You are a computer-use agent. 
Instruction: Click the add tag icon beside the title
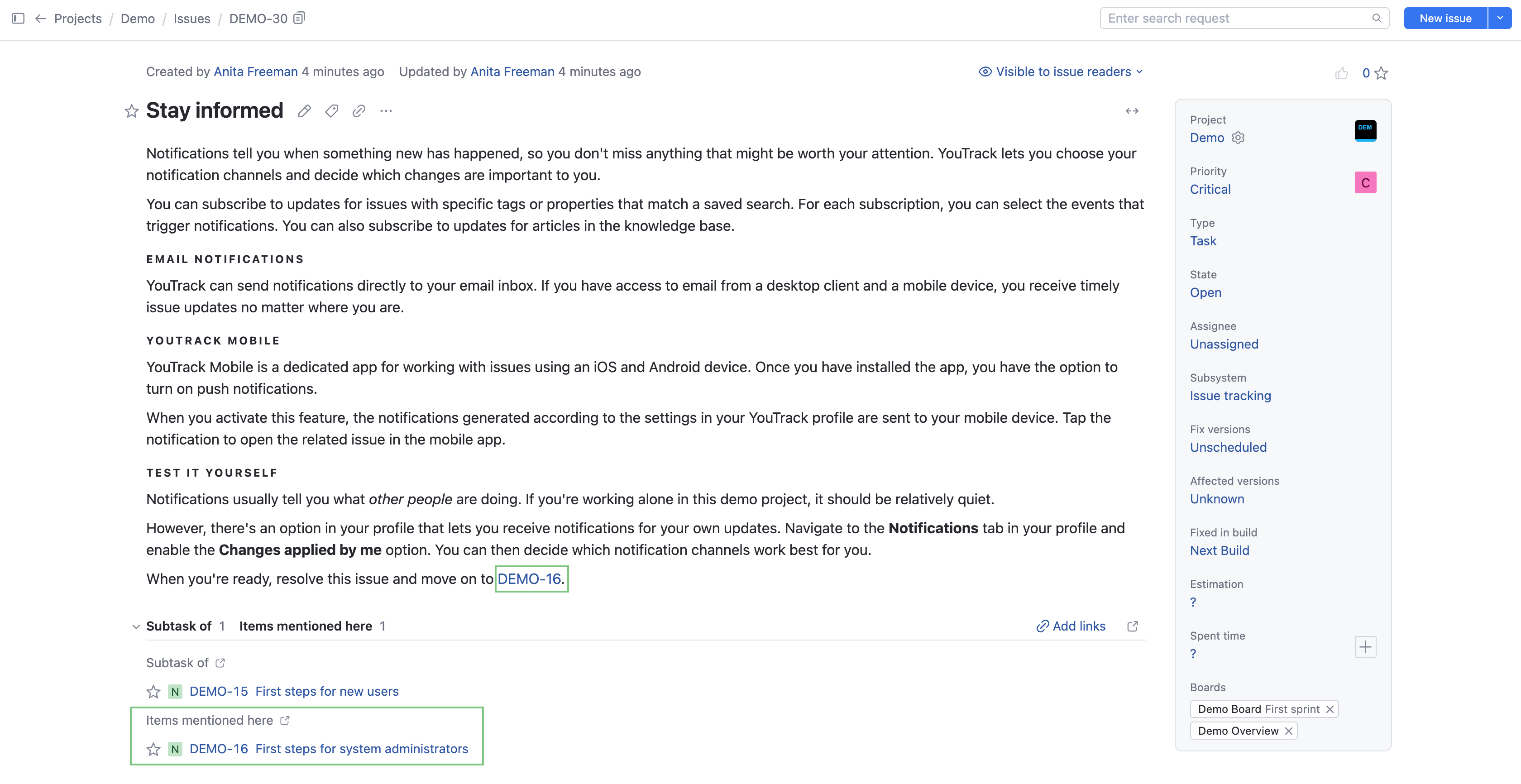[331, 111]
